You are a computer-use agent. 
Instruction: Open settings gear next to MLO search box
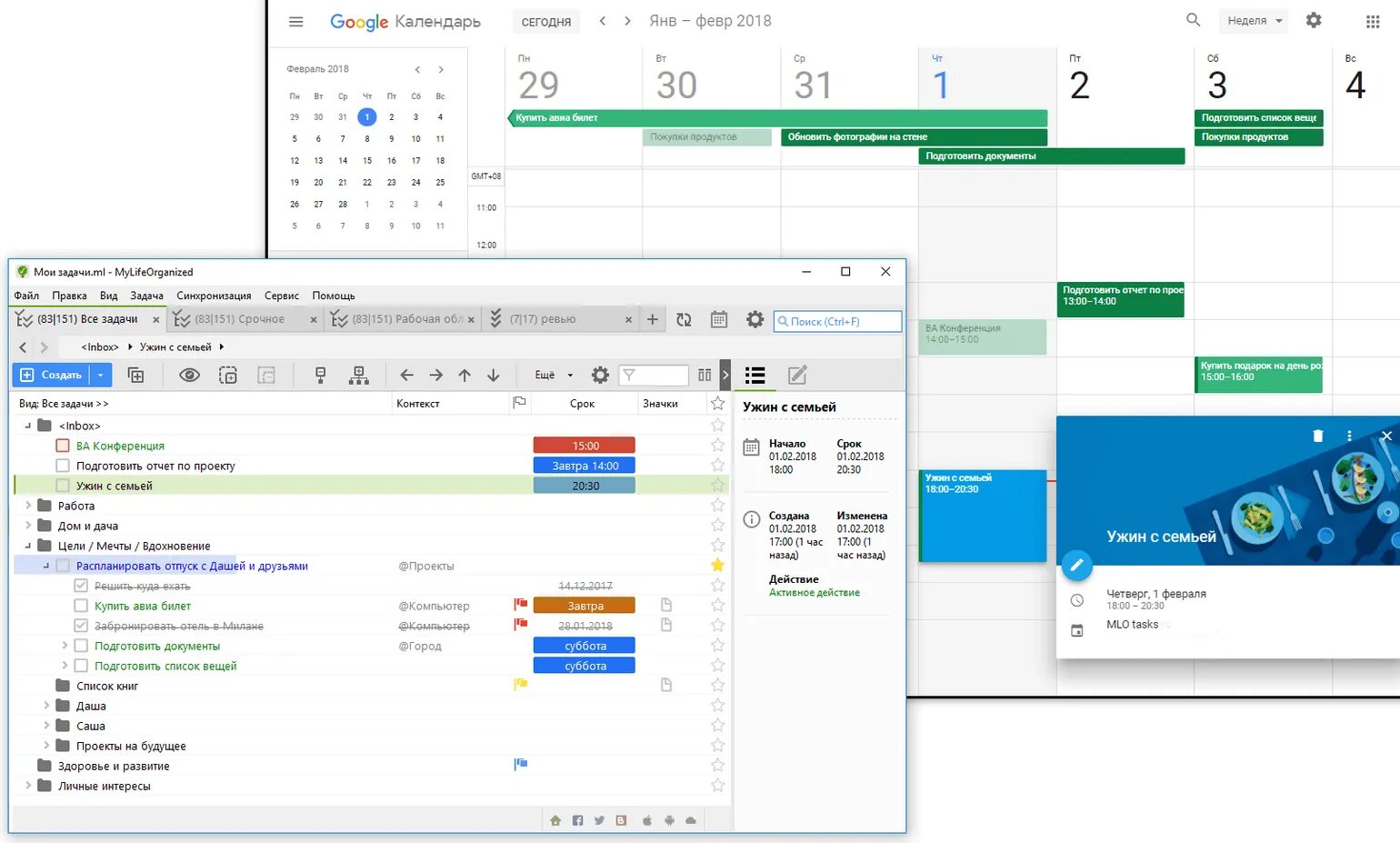click(x=755, y=319)
